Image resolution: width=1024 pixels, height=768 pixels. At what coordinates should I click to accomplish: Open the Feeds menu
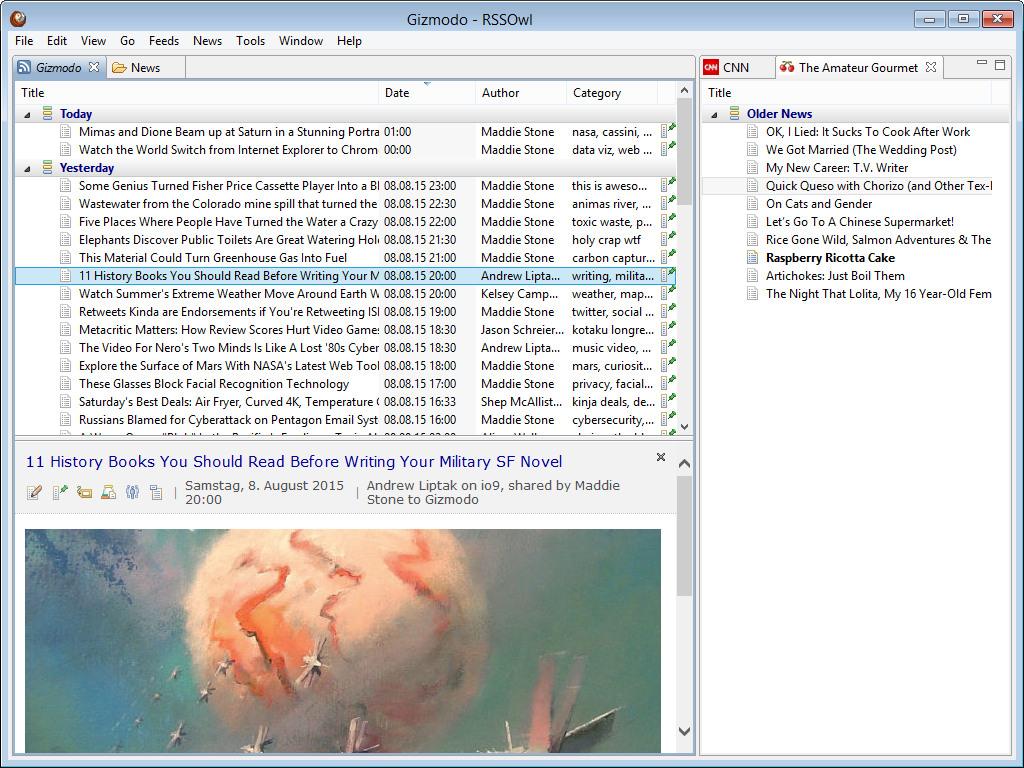point(163,41)
